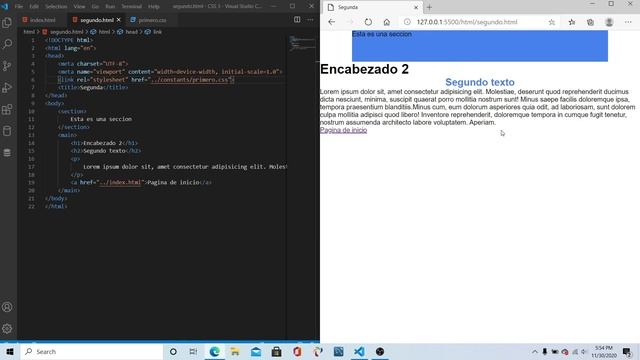Open the Edit menu
Image resolution: width=640 pixels, height=360 pixels.
point(34,7)
